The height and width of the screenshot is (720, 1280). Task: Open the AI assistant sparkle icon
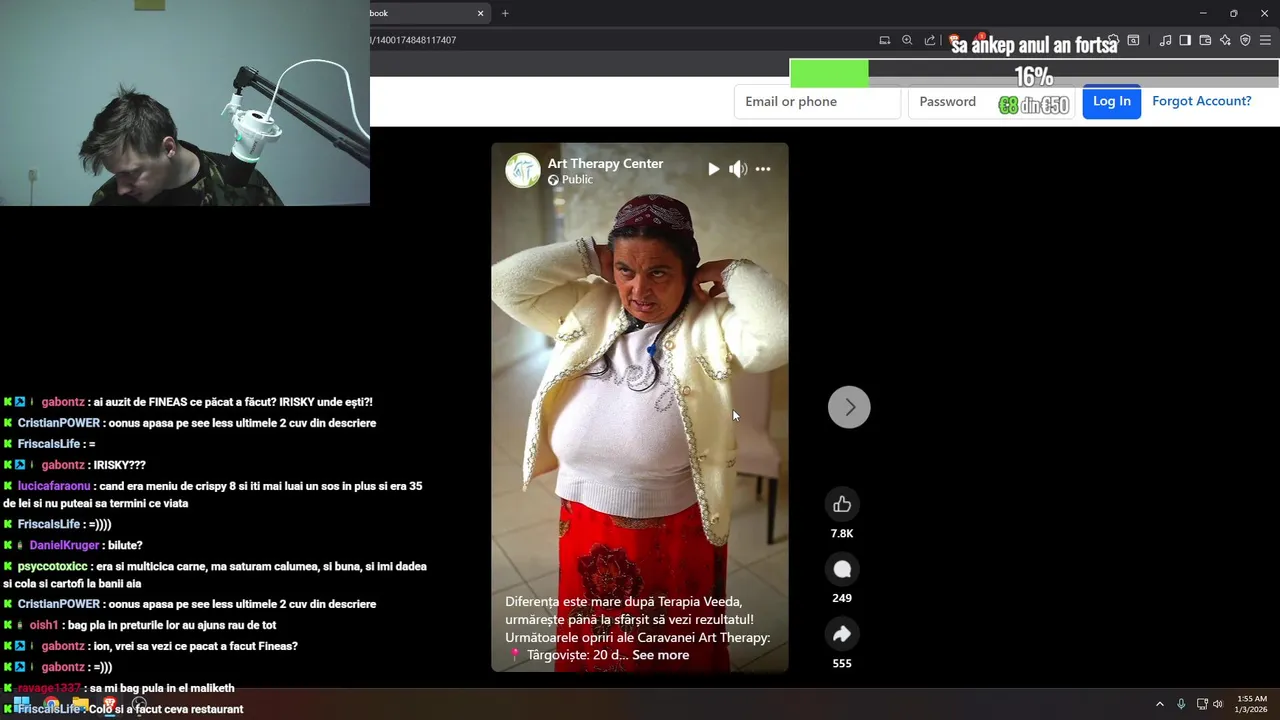1225,40
